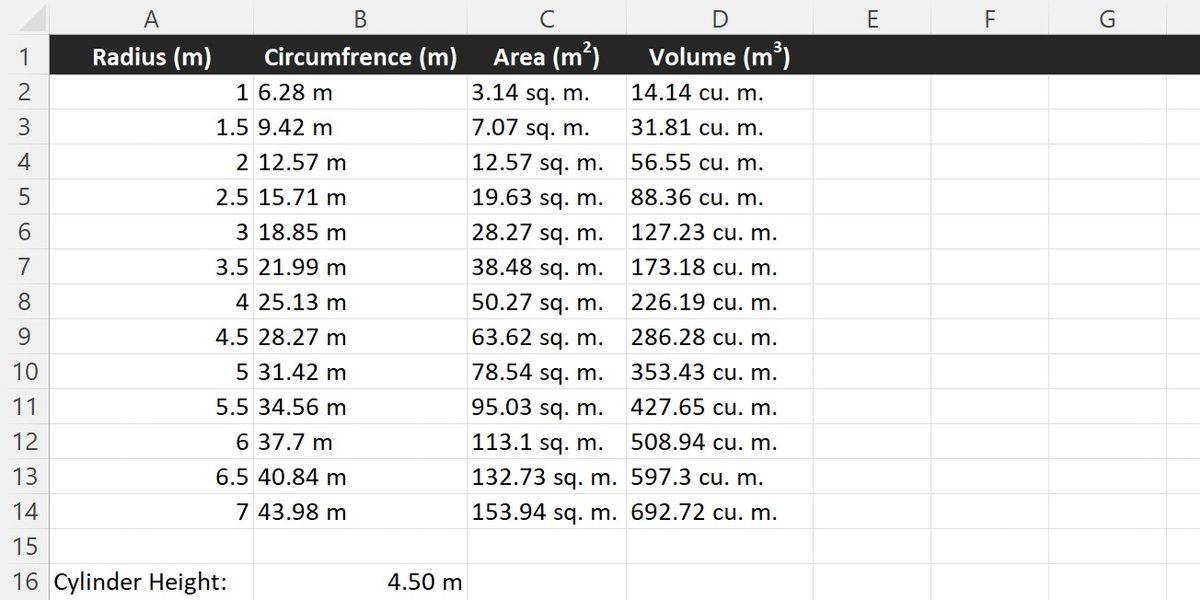Viewport: 1200px width, 600px height.
Task: Click the Circumfrence (m) header cell
Action: pos(360,56)
